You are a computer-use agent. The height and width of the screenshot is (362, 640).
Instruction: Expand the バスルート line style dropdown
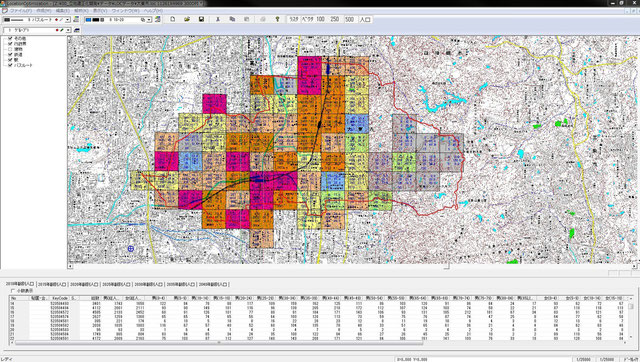68,20
